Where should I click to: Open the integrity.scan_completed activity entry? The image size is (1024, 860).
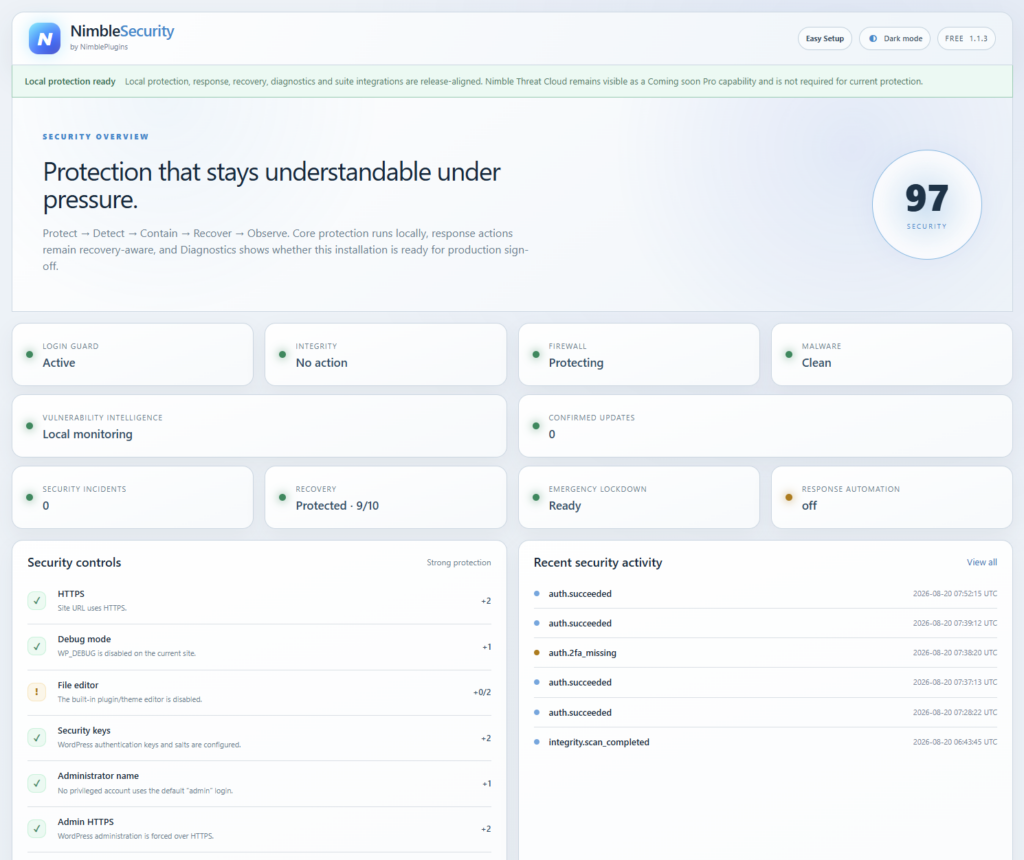click(x=765, y=742)
